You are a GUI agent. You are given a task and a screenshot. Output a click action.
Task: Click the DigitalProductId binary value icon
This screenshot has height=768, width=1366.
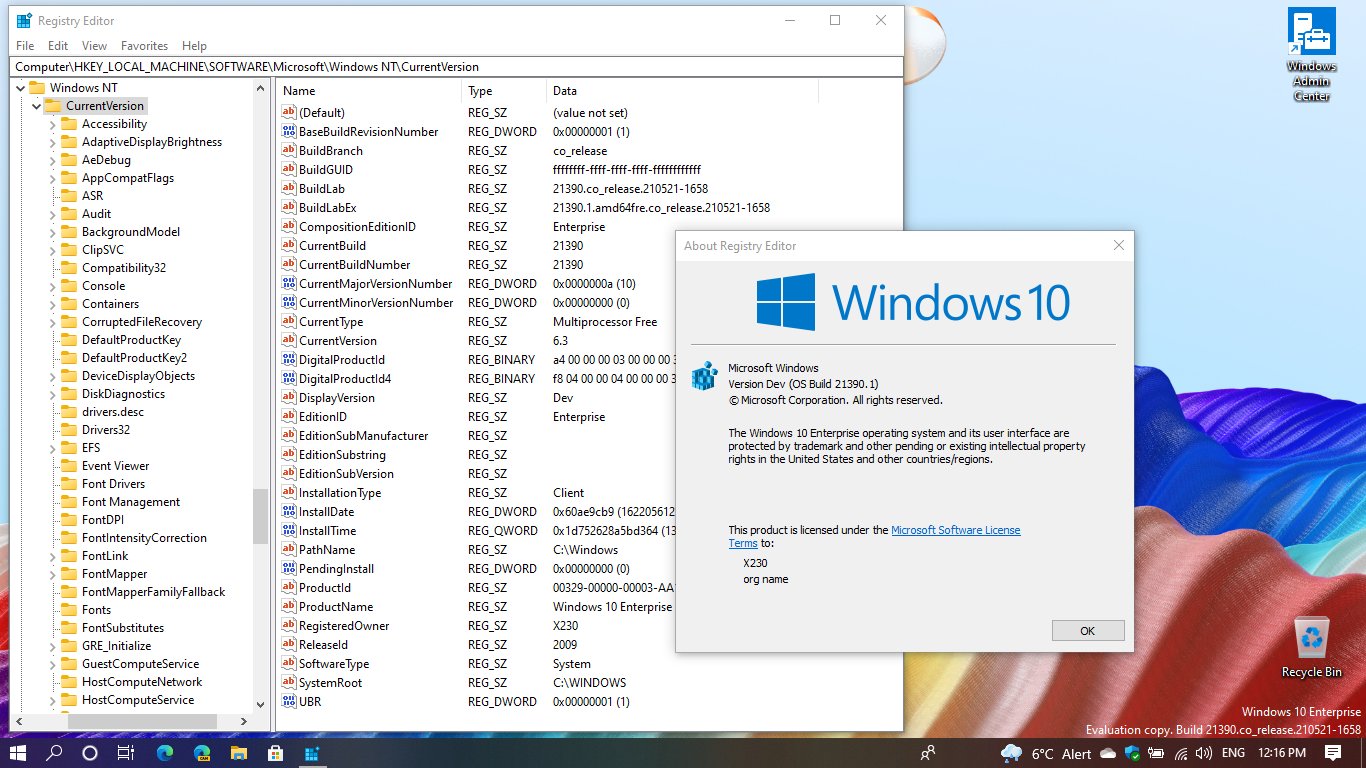[289, 360]
